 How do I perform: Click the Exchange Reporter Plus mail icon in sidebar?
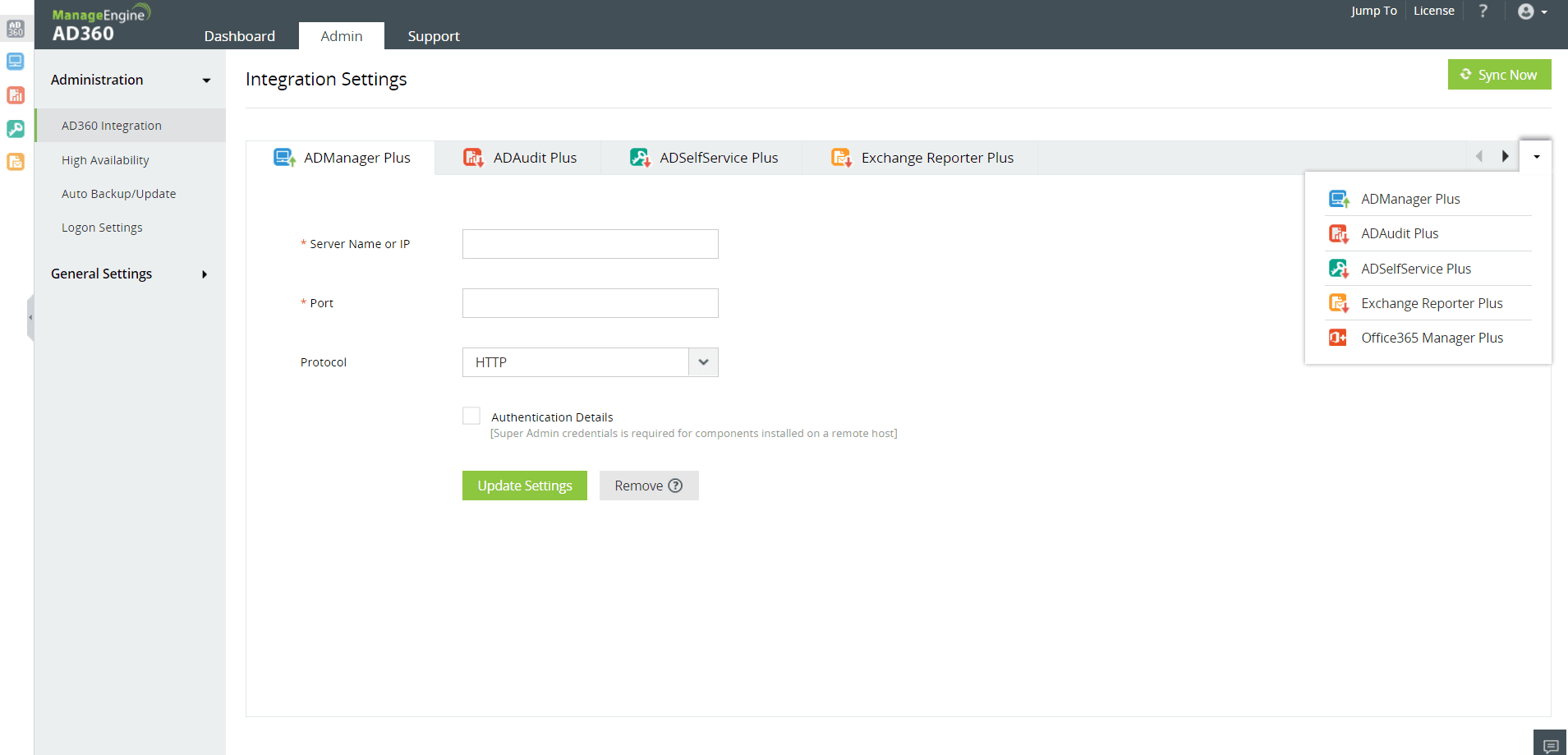(16, 162)
